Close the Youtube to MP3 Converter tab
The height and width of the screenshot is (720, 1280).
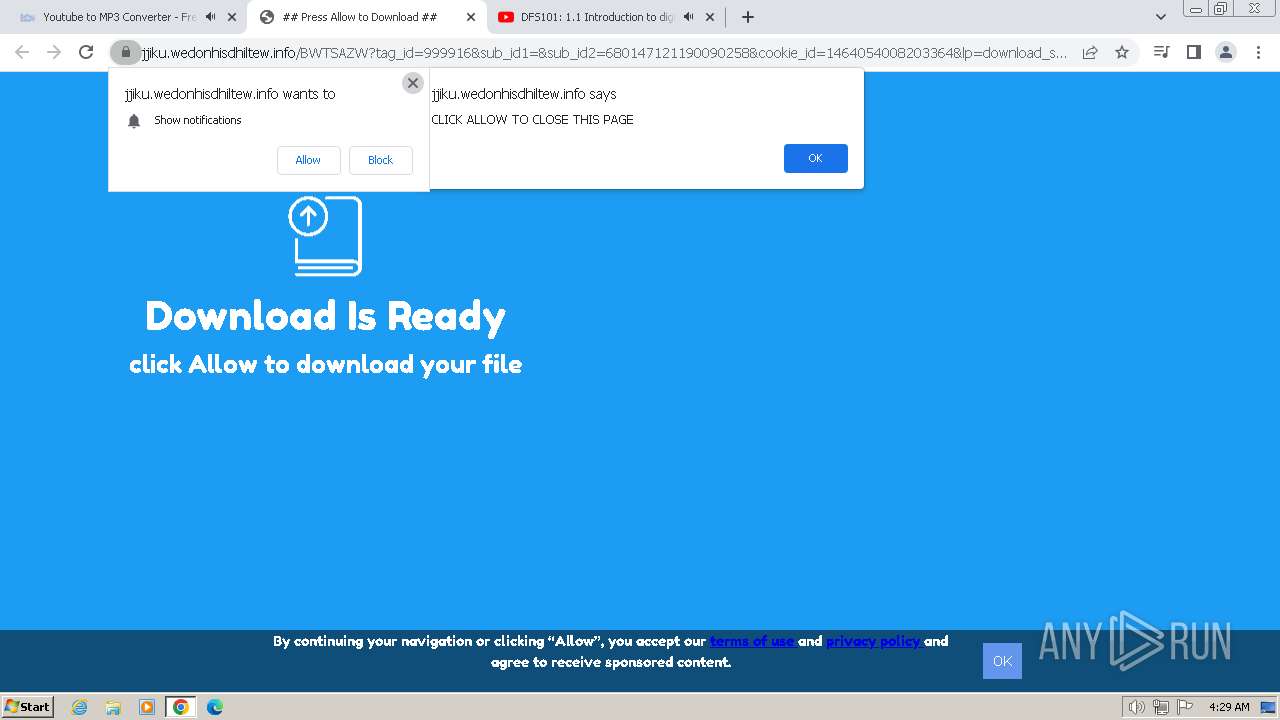(x=232, y=17)
